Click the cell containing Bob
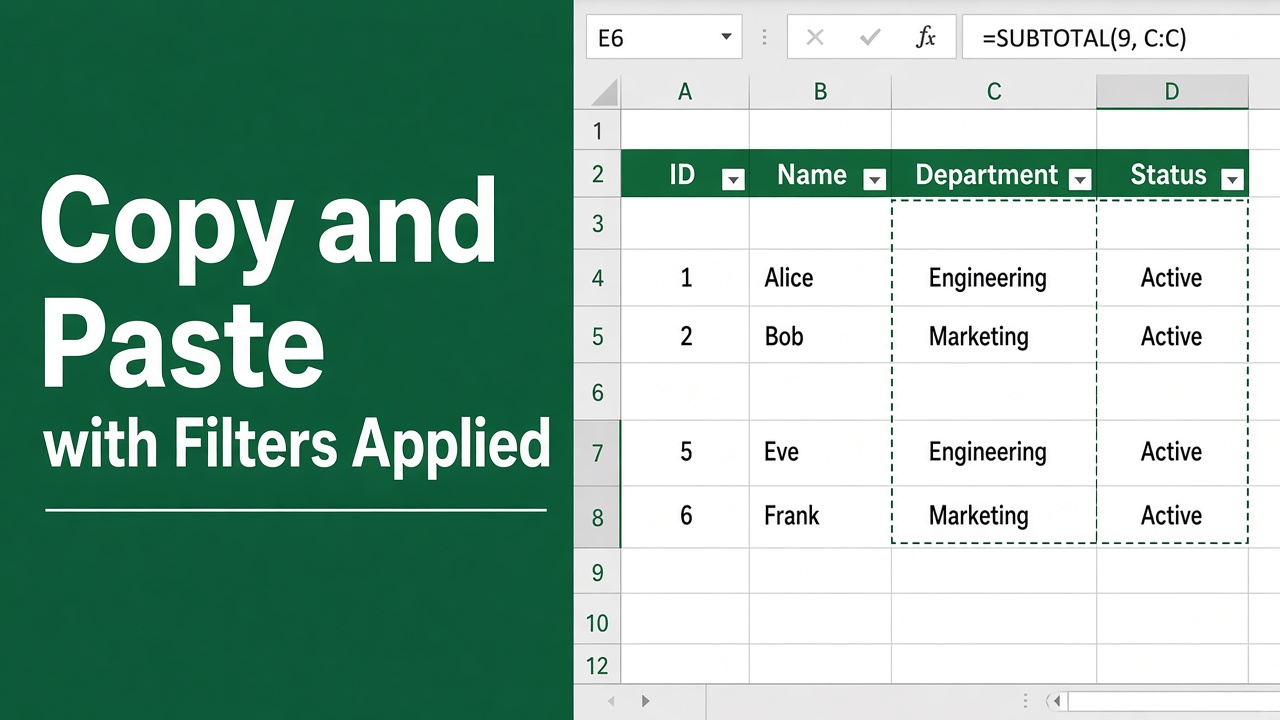The height and width of the screenshot is (720, 1280). click(820, 335)
